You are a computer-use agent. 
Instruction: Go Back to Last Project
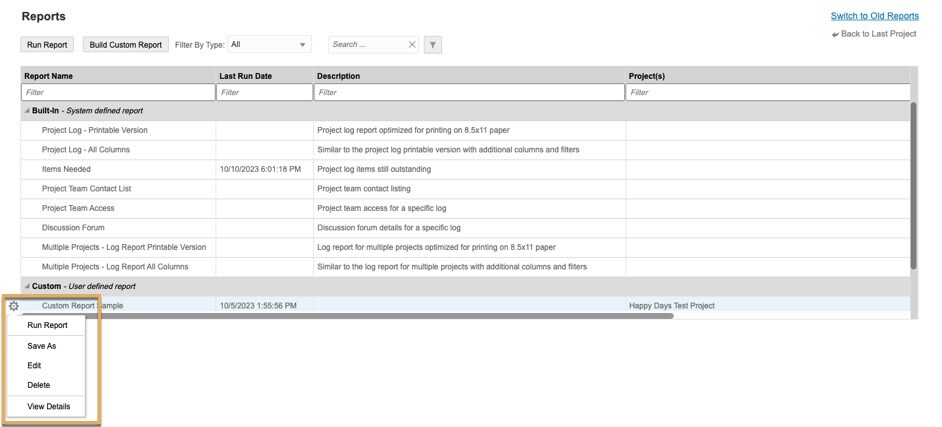click(x=875, y=34)
